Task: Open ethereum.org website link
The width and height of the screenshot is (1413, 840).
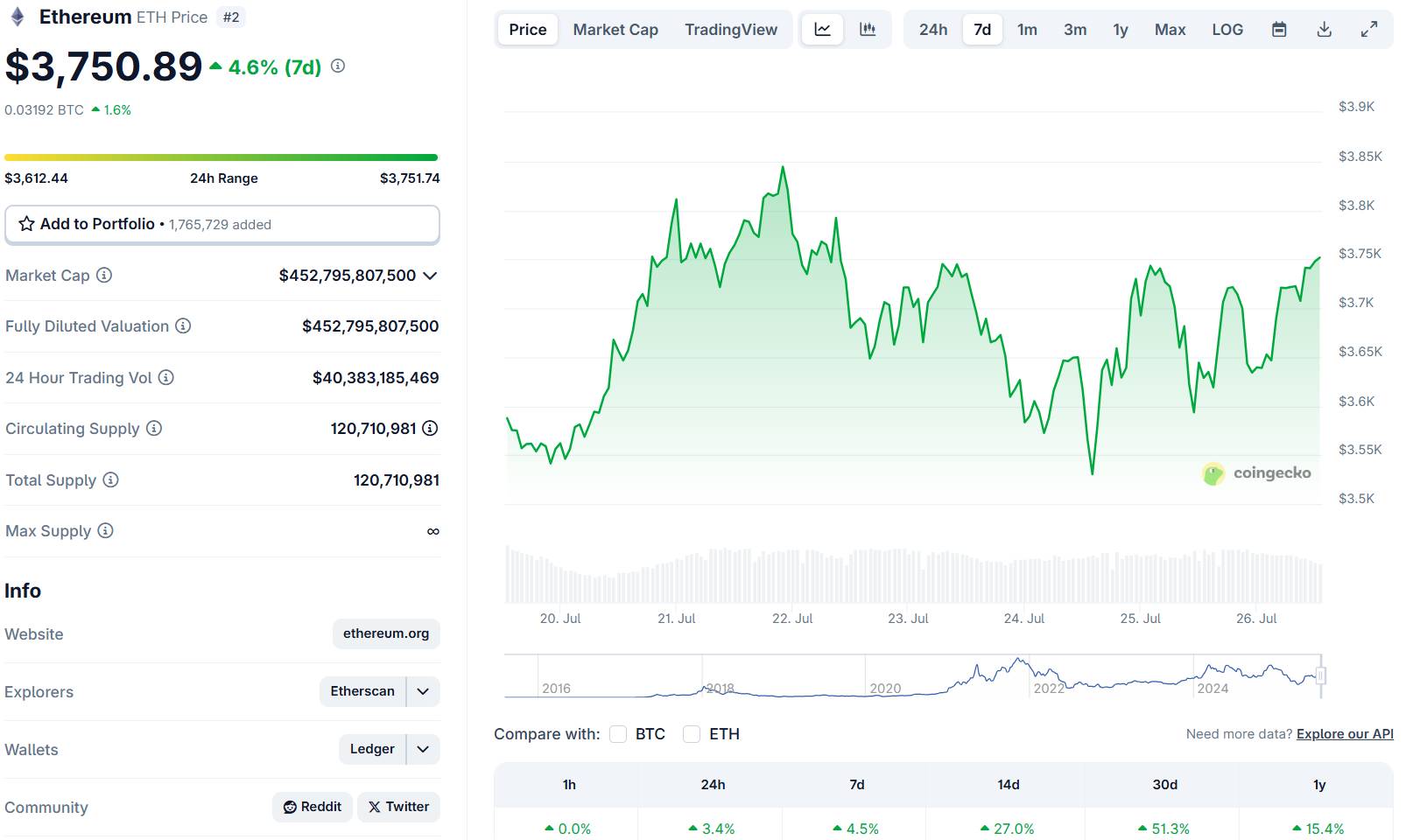Action: [x=386, y=633]
